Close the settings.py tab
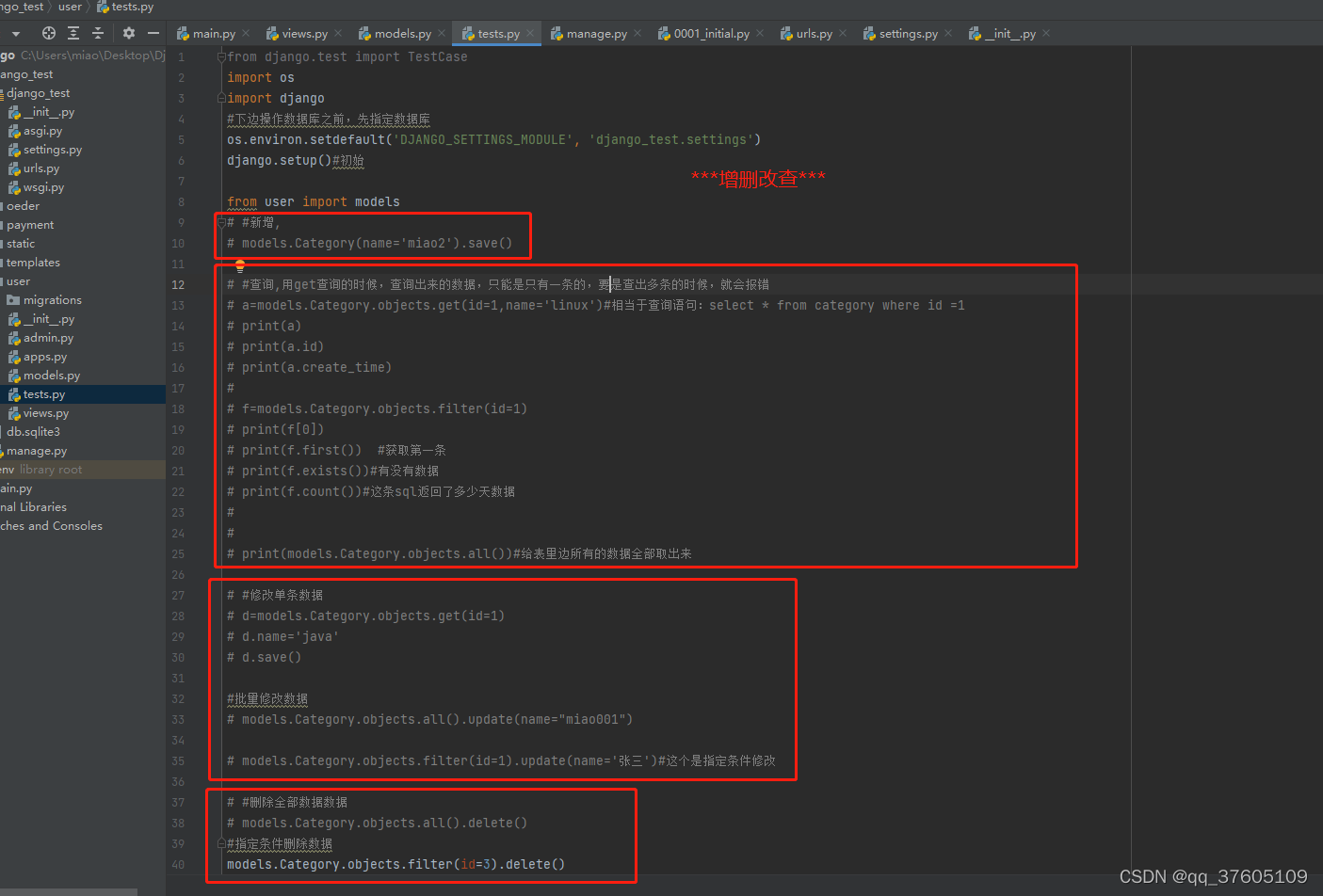Viewport: 1323px width, 896px height. click(948, 34)
